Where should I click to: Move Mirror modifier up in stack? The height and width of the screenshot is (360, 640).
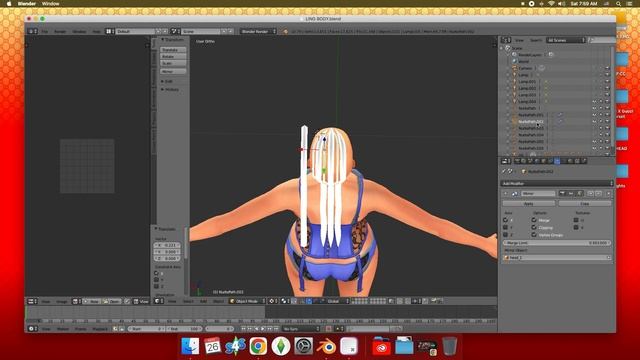coord(591,193)
